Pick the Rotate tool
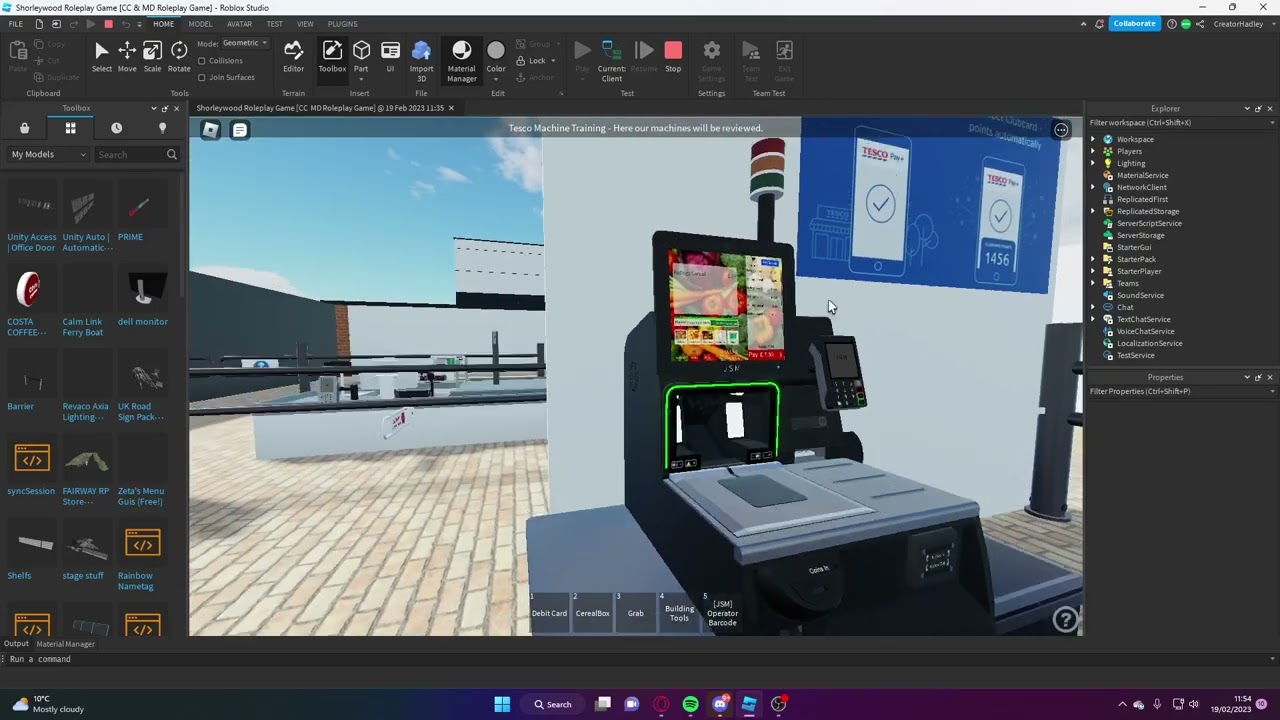Screen dimensions: 1280x720 (x=179, y=57)
